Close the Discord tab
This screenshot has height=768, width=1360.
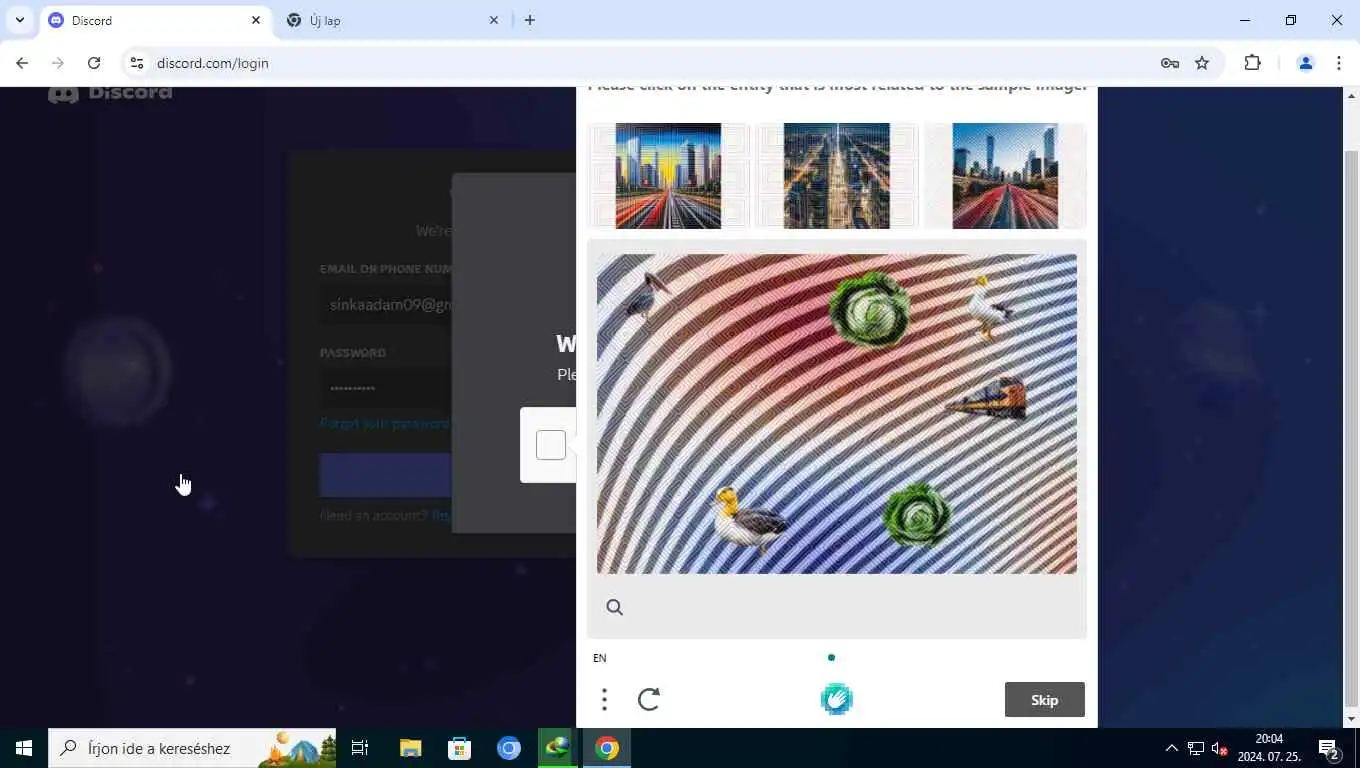point(256,20)
